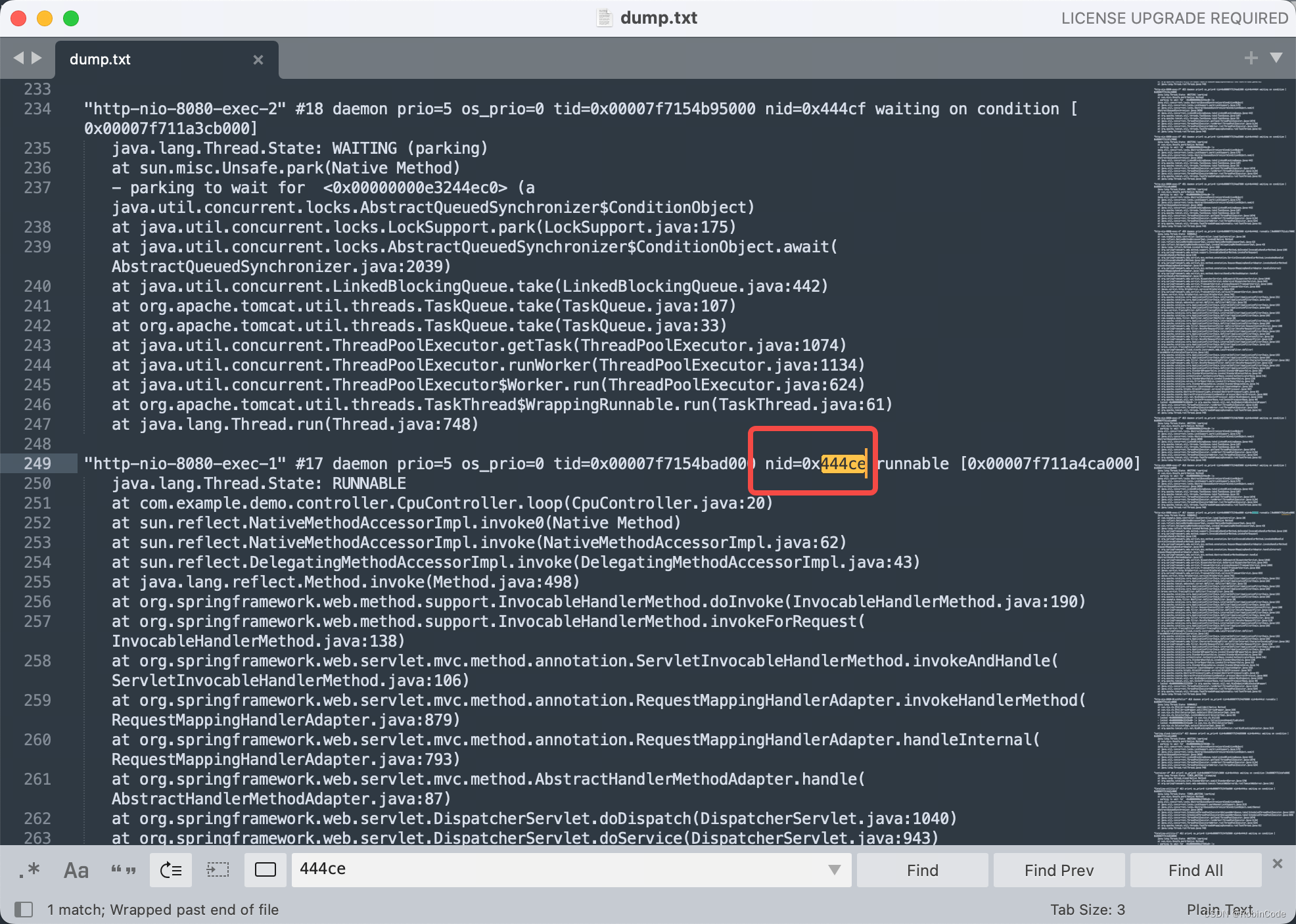Go to previous tab with left arrow
This screenshot has width=1296, height=924.
click(18, 58)
